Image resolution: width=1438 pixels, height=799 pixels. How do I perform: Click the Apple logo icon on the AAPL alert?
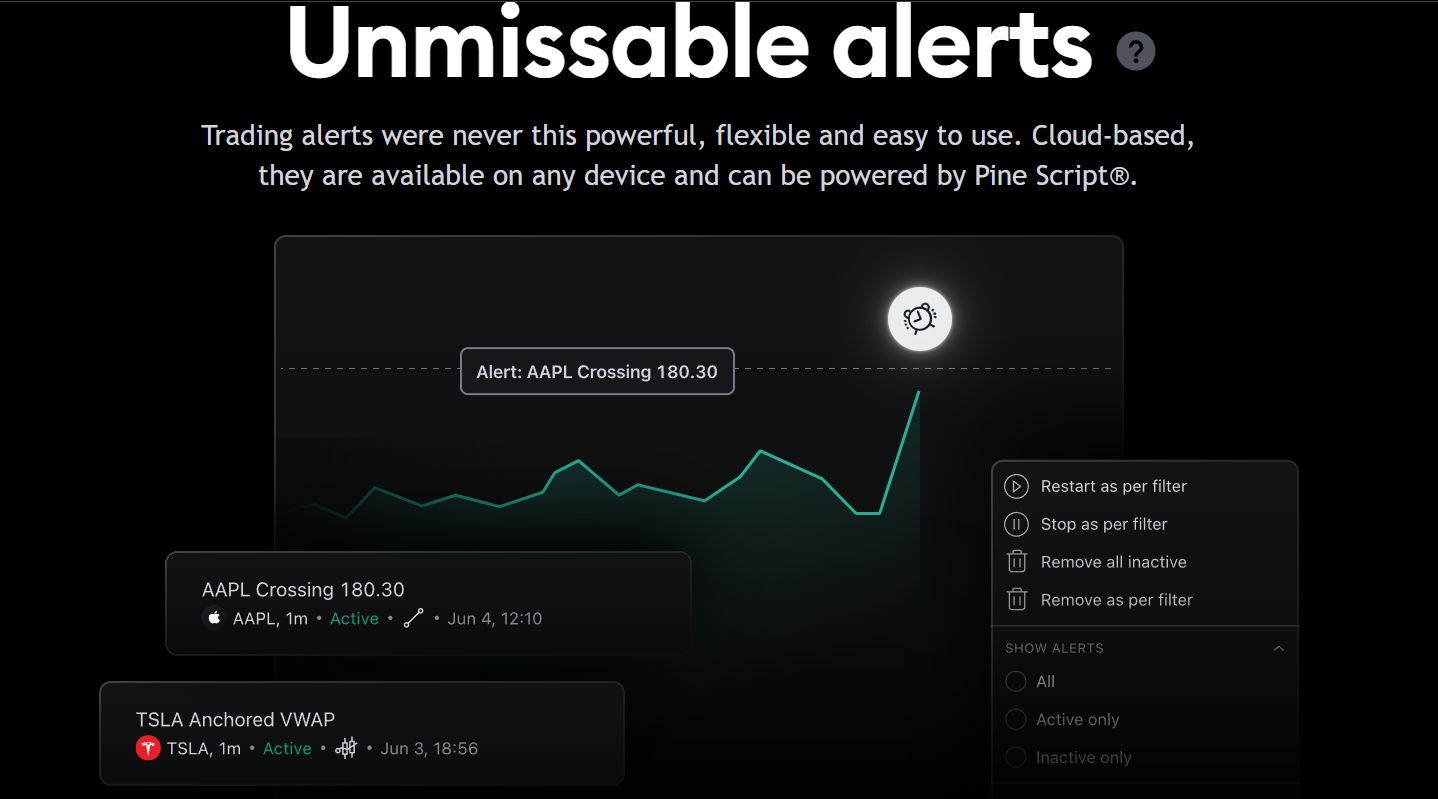[213, 618]
